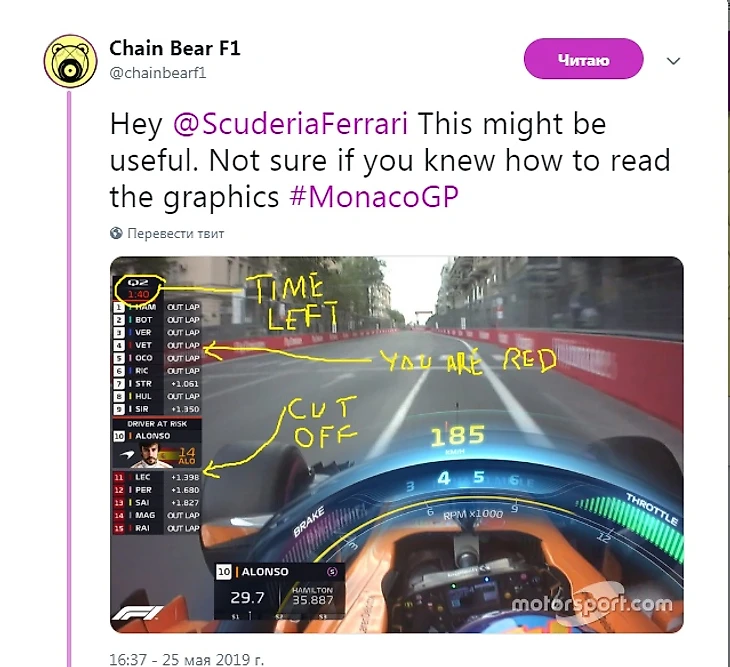Click the Chain Bear F1 display name

click(175, 48)
